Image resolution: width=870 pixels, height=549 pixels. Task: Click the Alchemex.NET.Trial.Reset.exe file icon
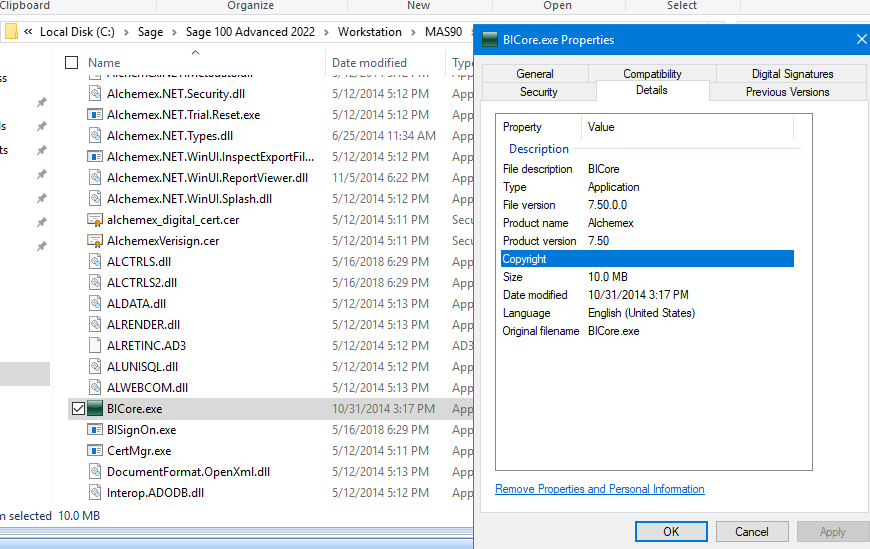tap(95, 114)
